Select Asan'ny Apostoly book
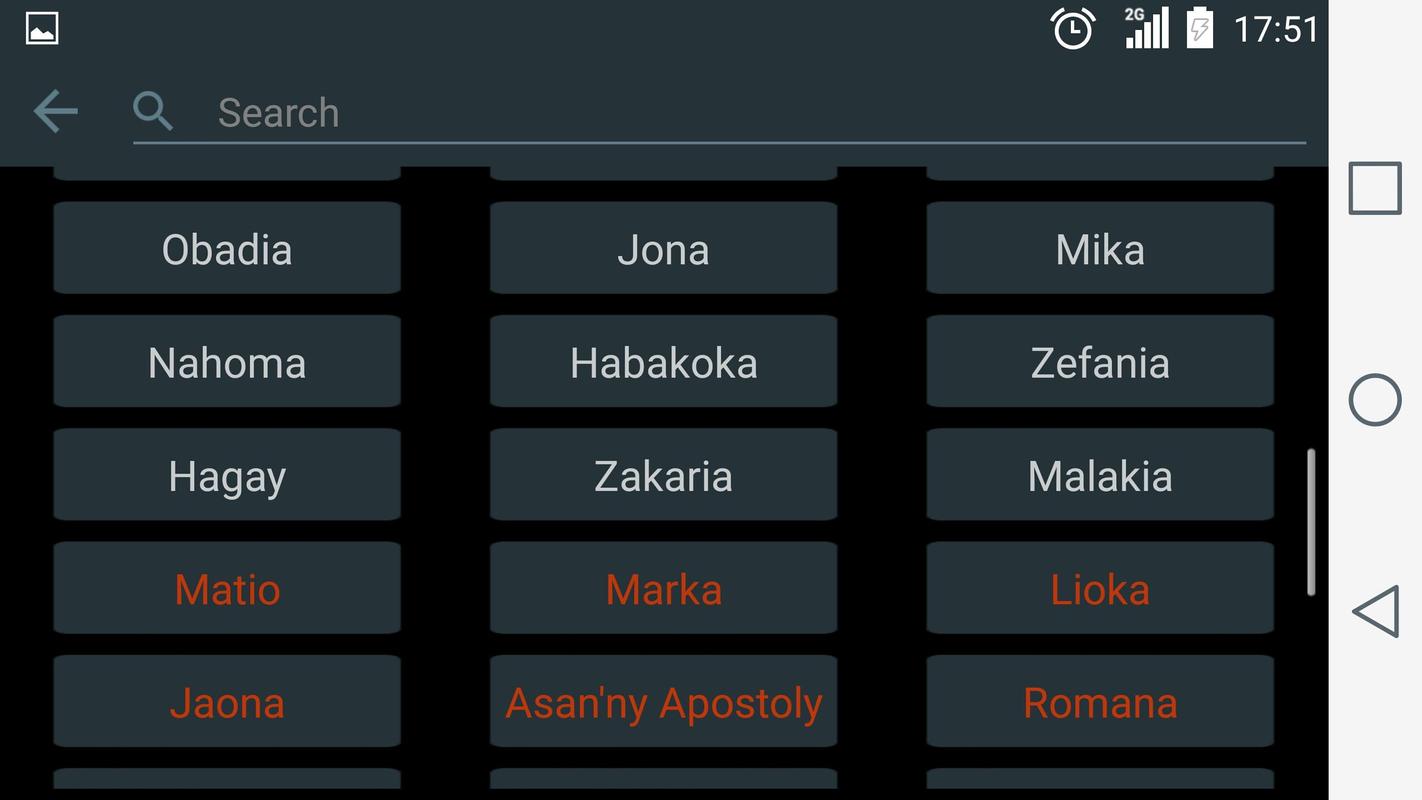 663,702
